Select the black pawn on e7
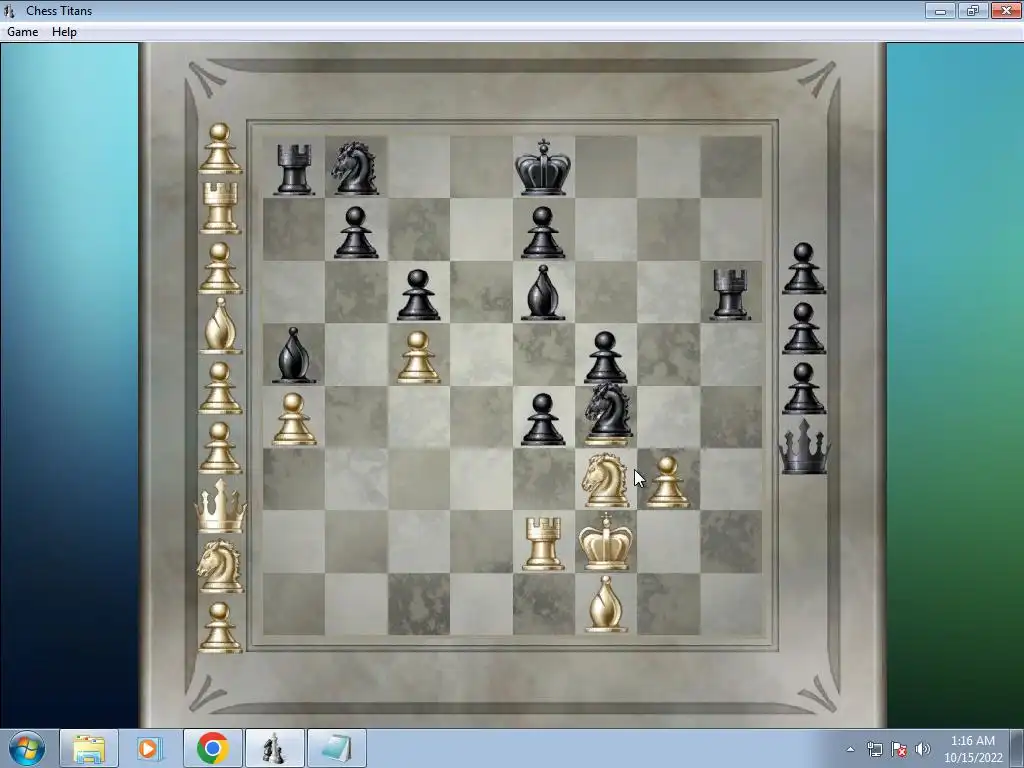 (543, 232)
